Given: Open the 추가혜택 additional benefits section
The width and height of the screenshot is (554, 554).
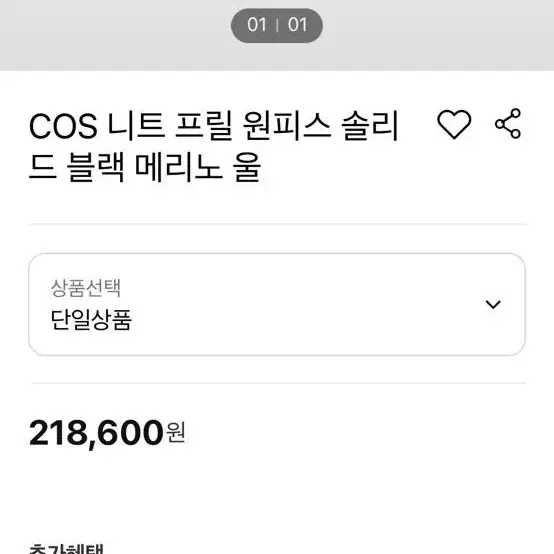Looking at the screenshot, I should 66,549.
